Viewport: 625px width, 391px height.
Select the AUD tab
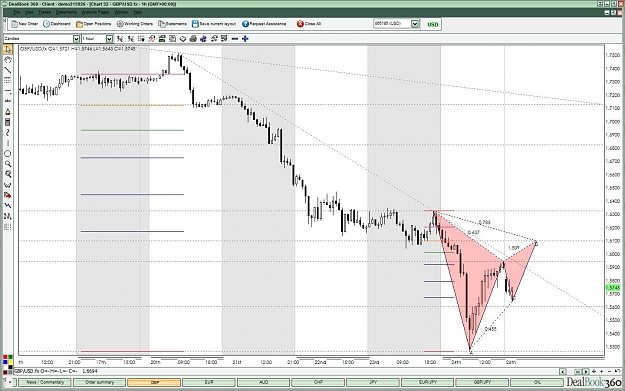[x=263, y=382]
